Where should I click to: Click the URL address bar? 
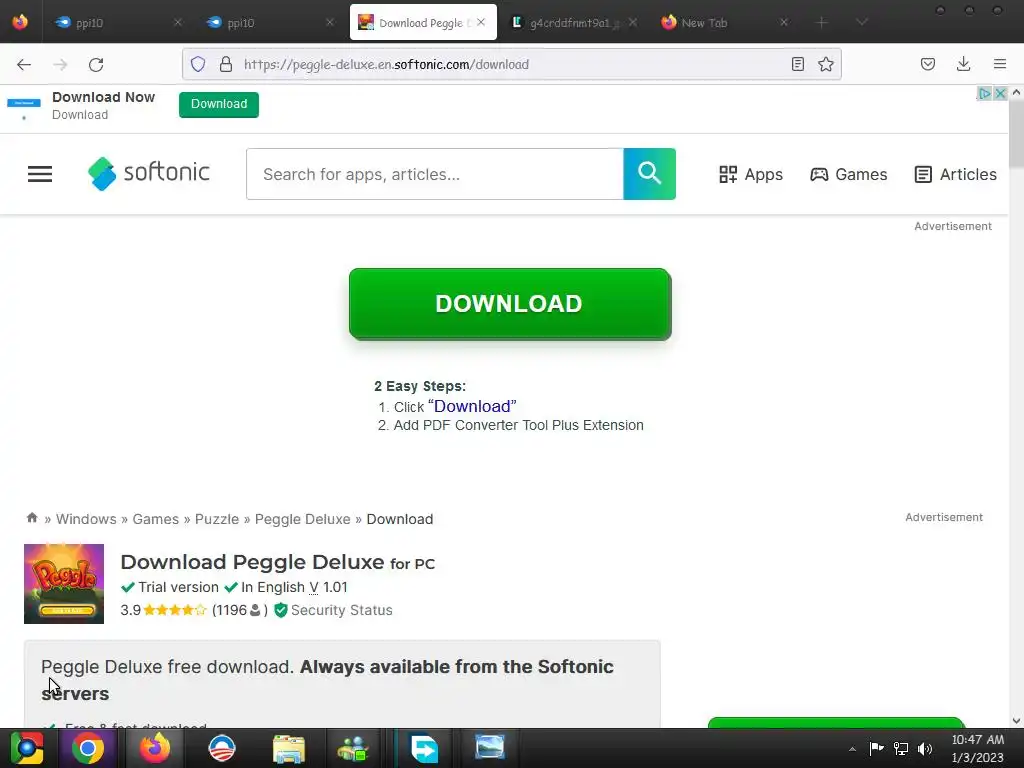[512, 64]
